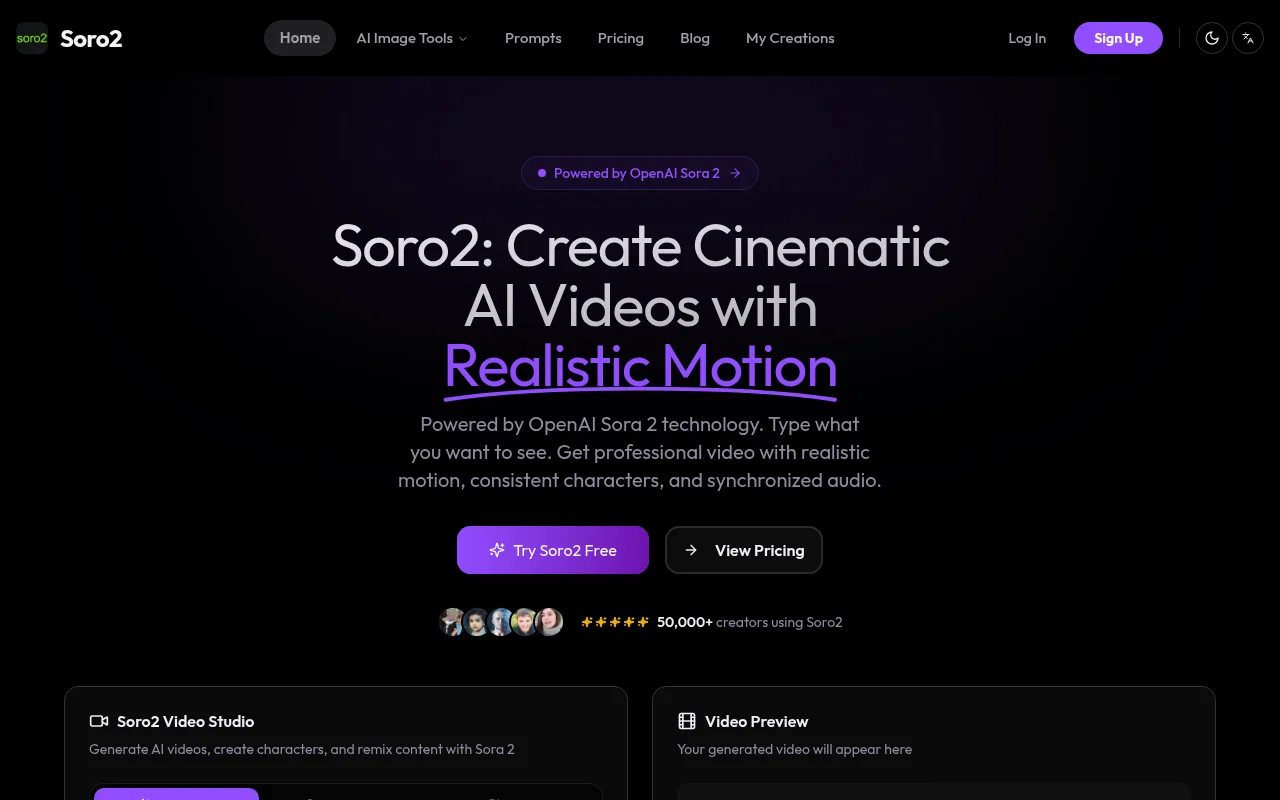Click the five-star rating sparkles

(x=615, y=622)
